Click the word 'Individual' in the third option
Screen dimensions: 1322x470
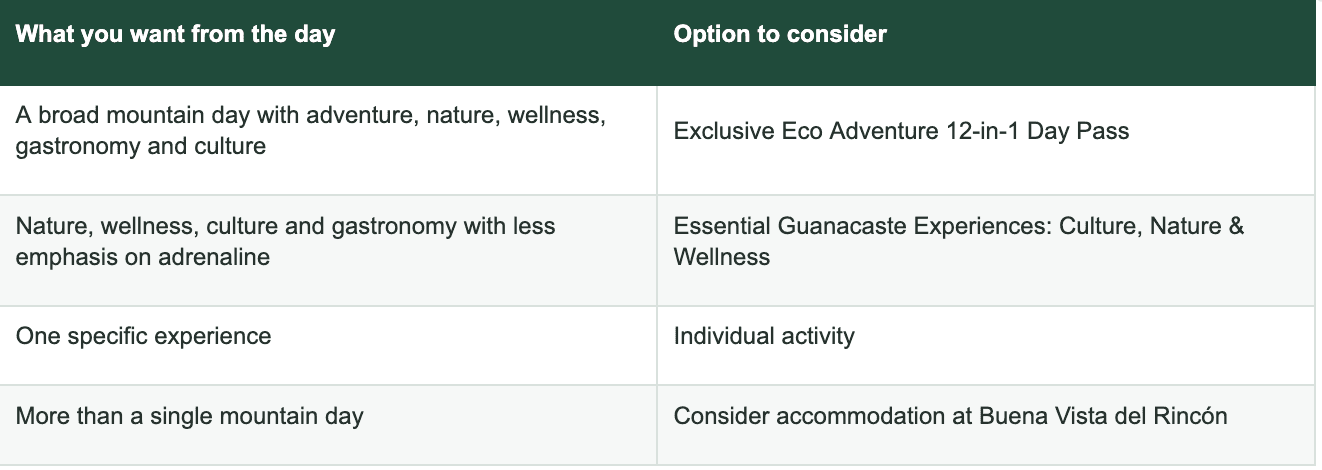tap(722, 336)
